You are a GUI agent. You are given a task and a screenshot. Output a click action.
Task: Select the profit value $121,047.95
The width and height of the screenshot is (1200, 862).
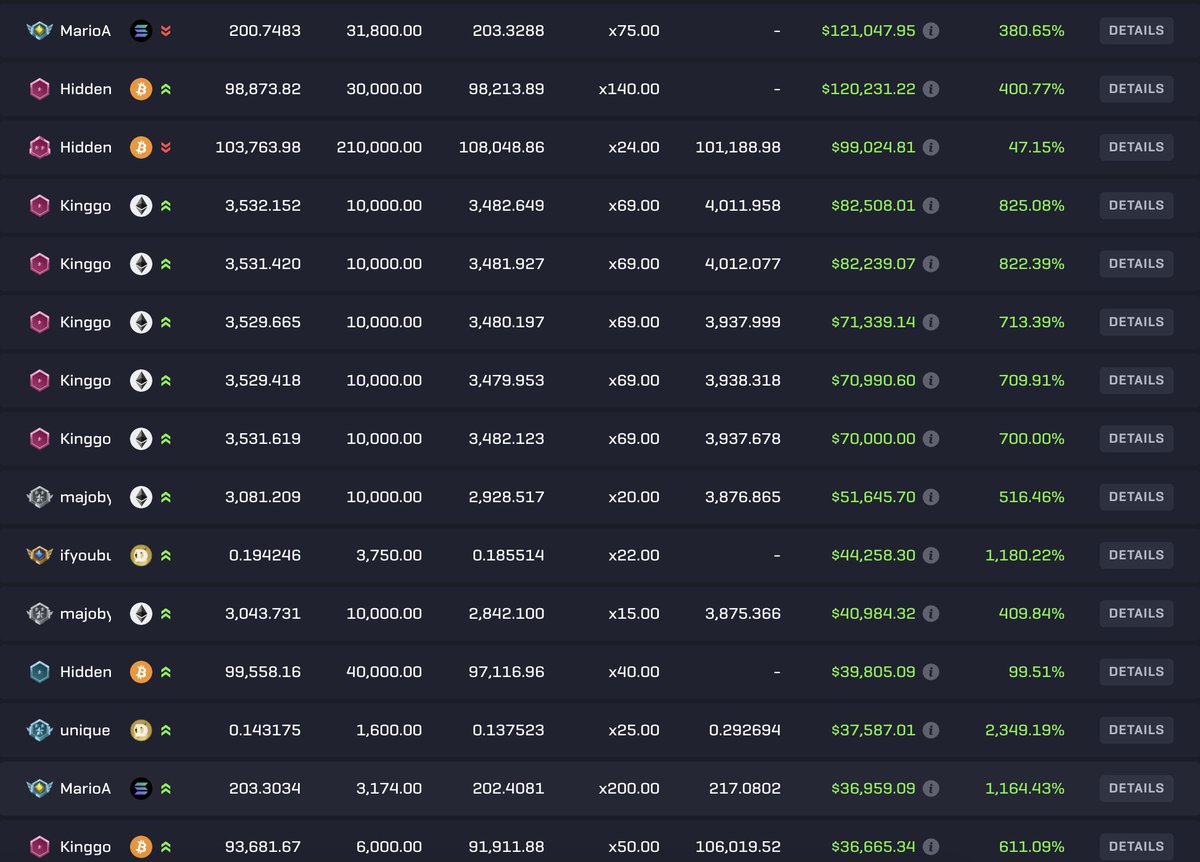pyautogui.click(x=868, y=31)
